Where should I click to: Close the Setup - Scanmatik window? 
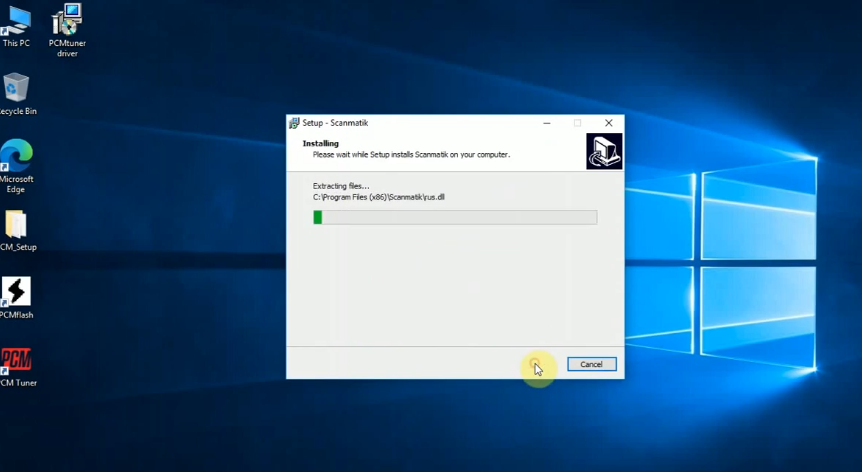609,123
